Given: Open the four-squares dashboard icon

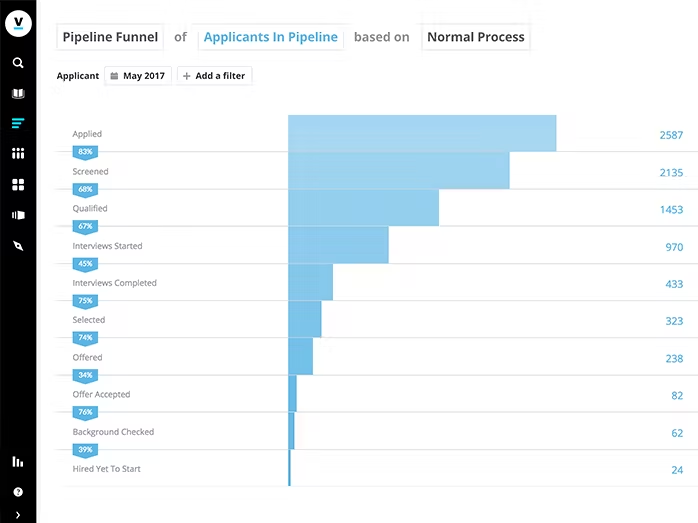Looking at the screenshot, I should point(18,184).
